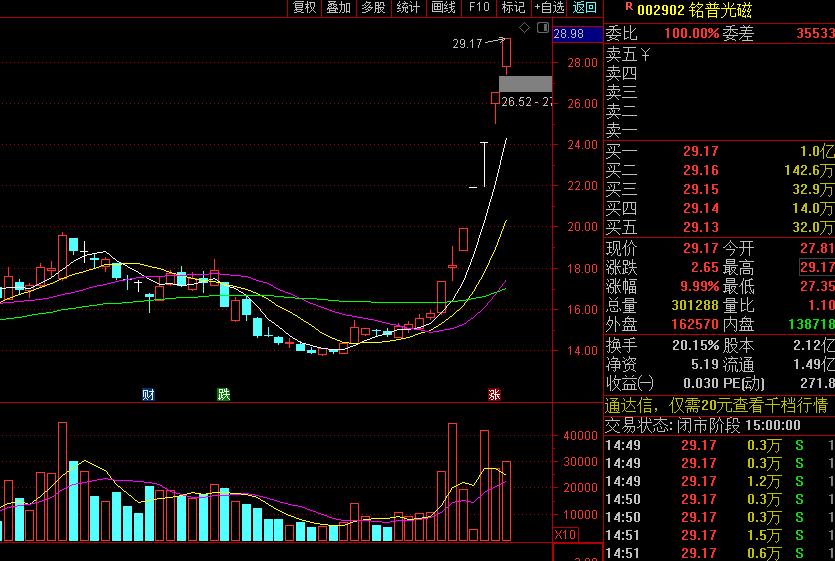
Task: Click the 外盘 162570 value
Action: (695, 324)
